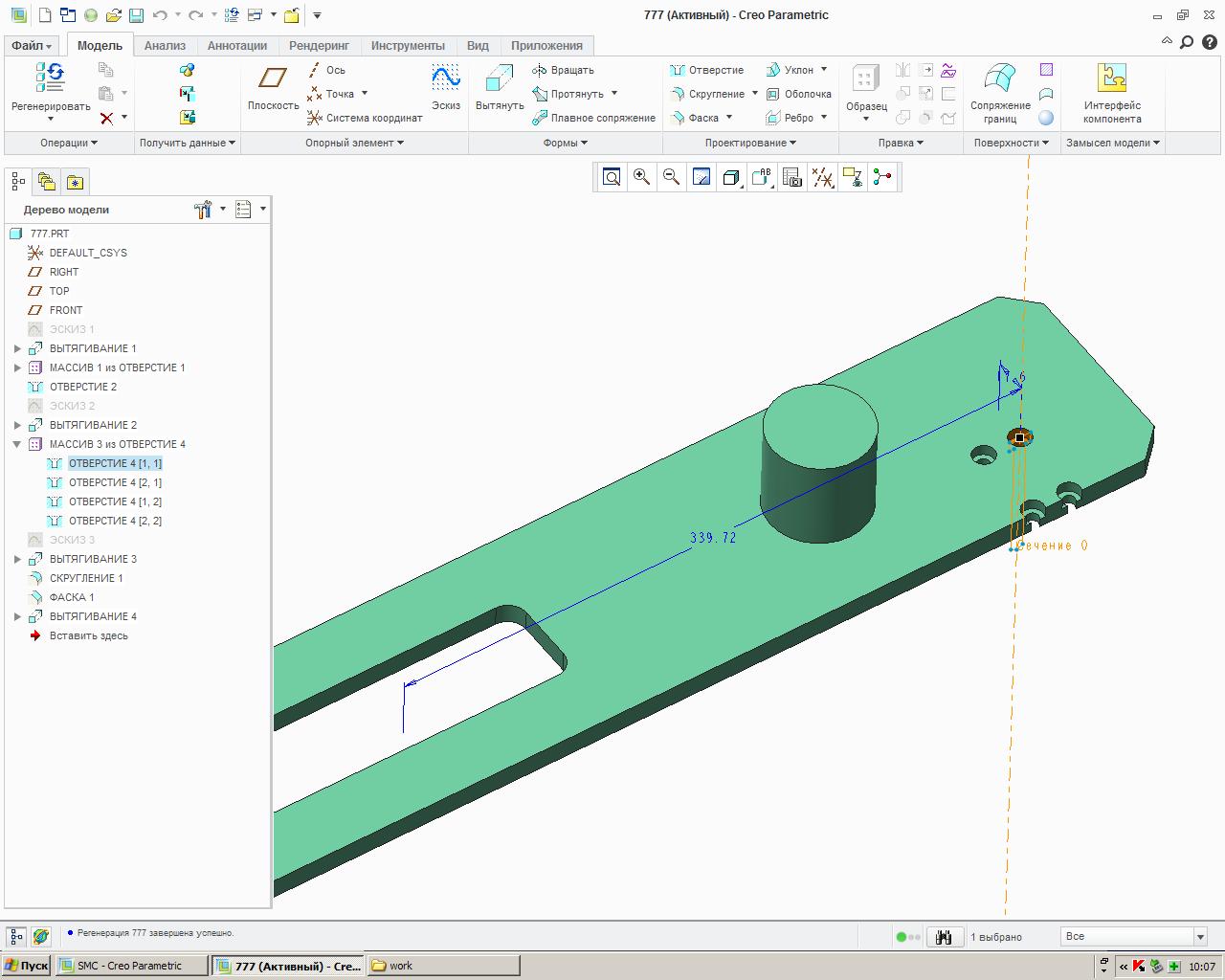Click the Вращать revolve tool
The width and height of the screenshot is (1225, 980).
[x=564, y=70]
